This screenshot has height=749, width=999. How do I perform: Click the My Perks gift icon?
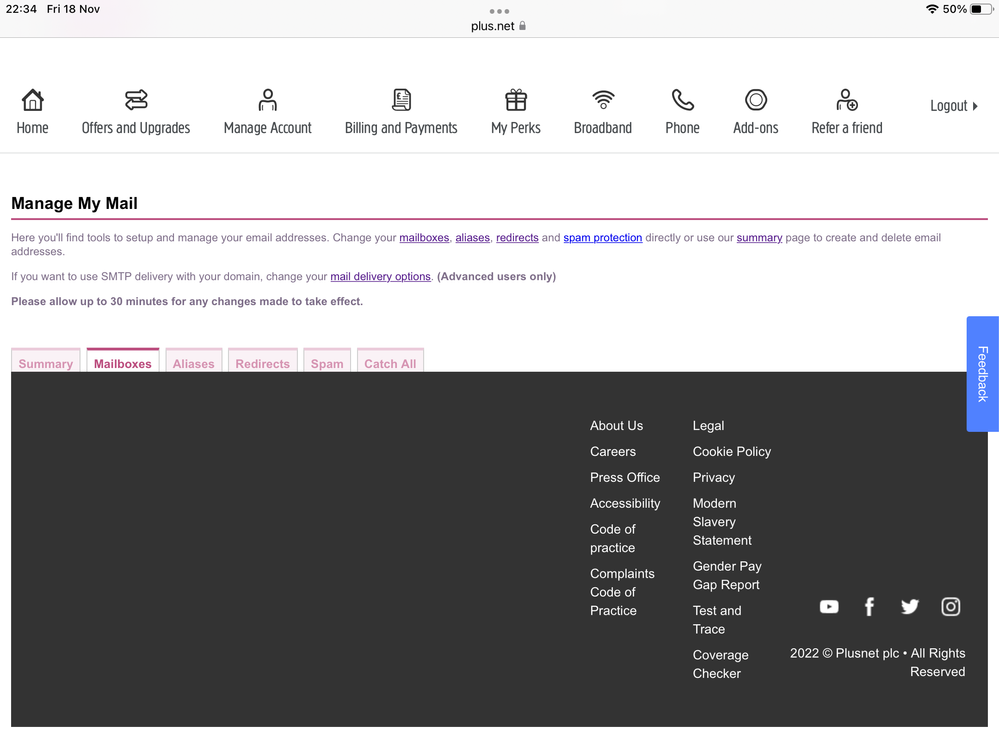coord(516,100)
